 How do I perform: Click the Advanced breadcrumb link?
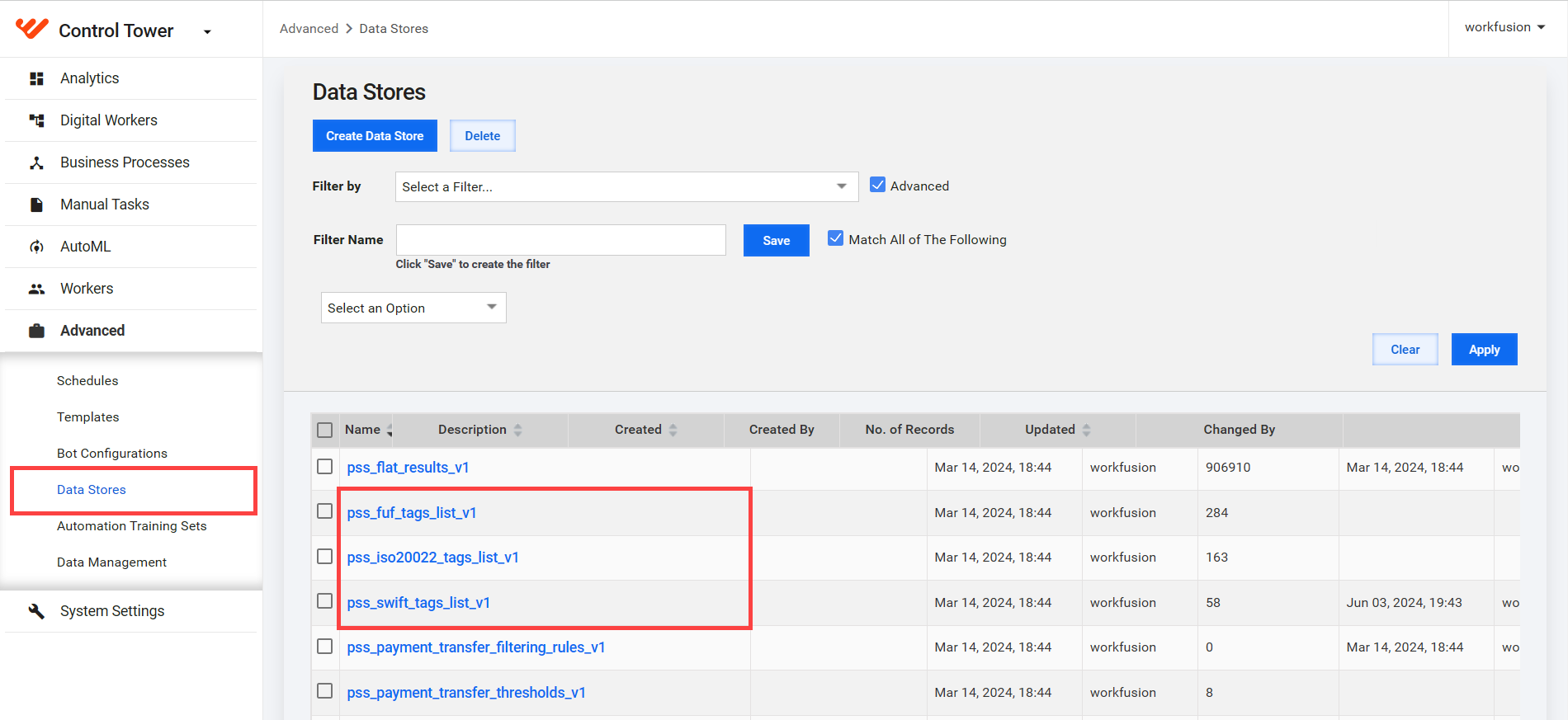309,29
